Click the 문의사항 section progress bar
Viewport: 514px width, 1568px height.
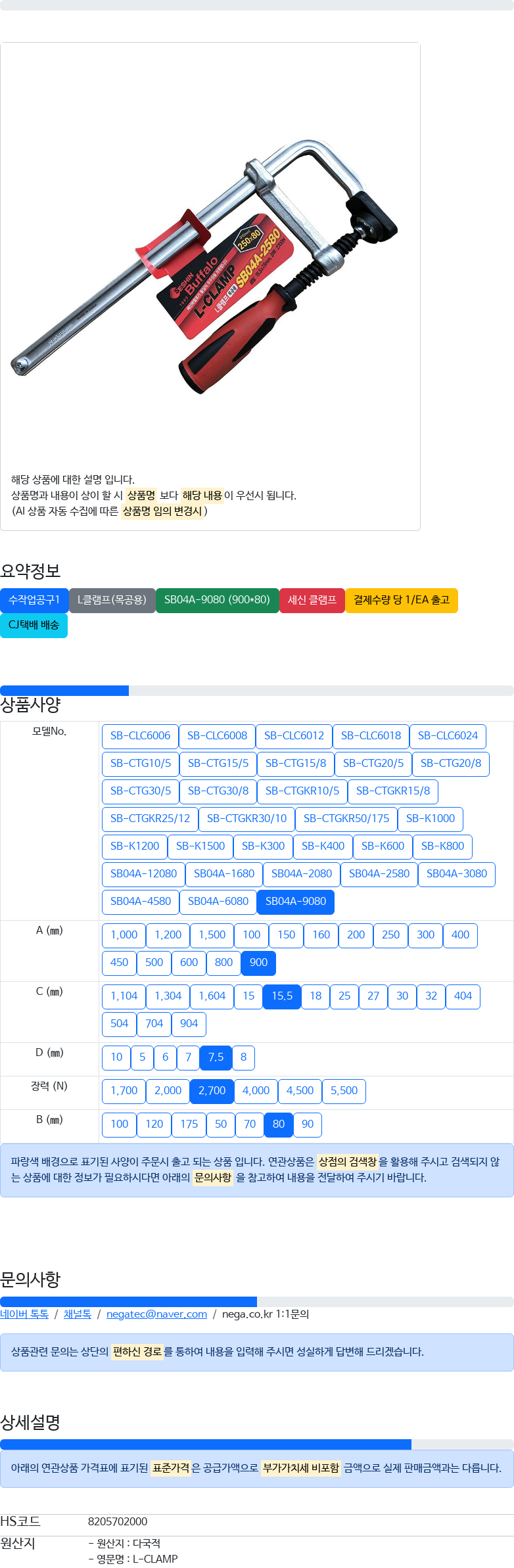pyautogui.click(x=257, y=1302)
